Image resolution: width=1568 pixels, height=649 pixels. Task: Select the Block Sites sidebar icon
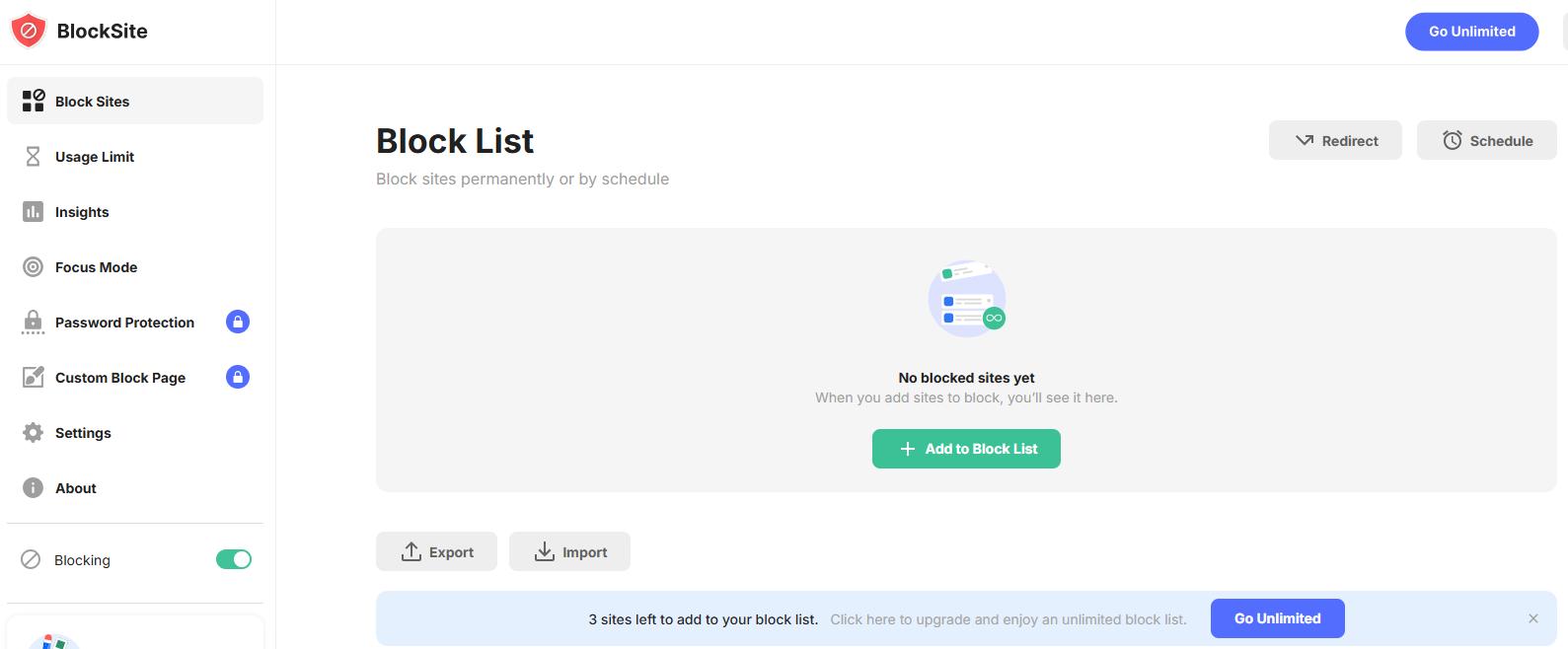(33, 101)
